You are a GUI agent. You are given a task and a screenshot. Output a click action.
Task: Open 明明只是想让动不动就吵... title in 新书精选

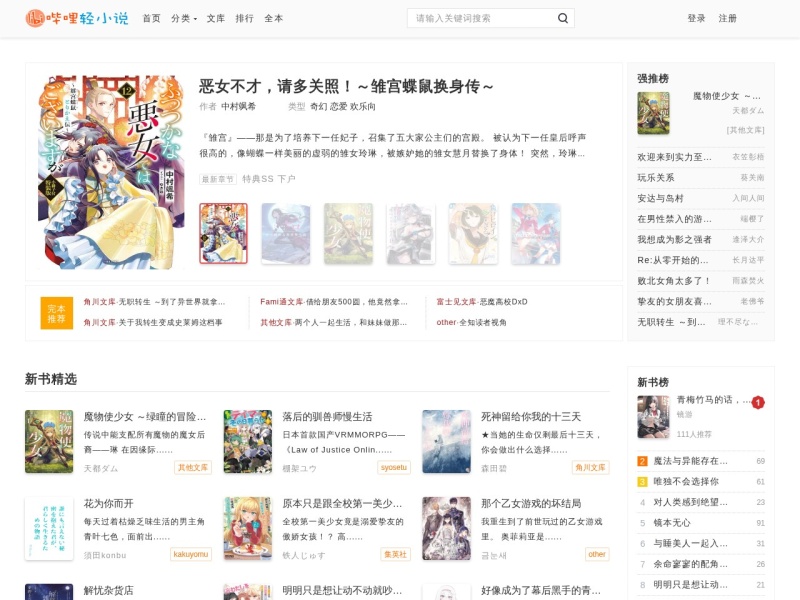click(x=342, y=590)
